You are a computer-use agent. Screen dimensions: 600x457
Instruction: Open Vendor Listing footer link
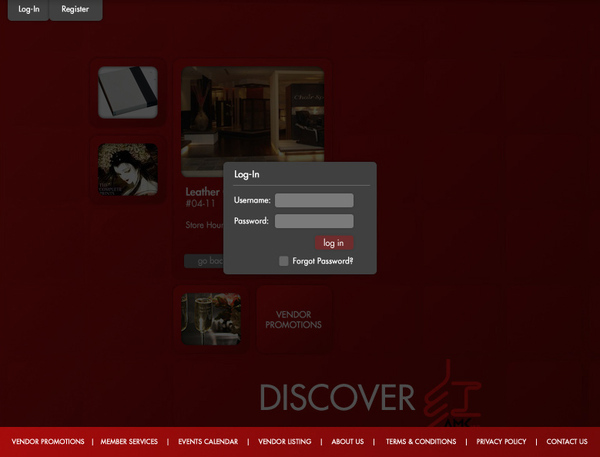[x=285, y=441]
